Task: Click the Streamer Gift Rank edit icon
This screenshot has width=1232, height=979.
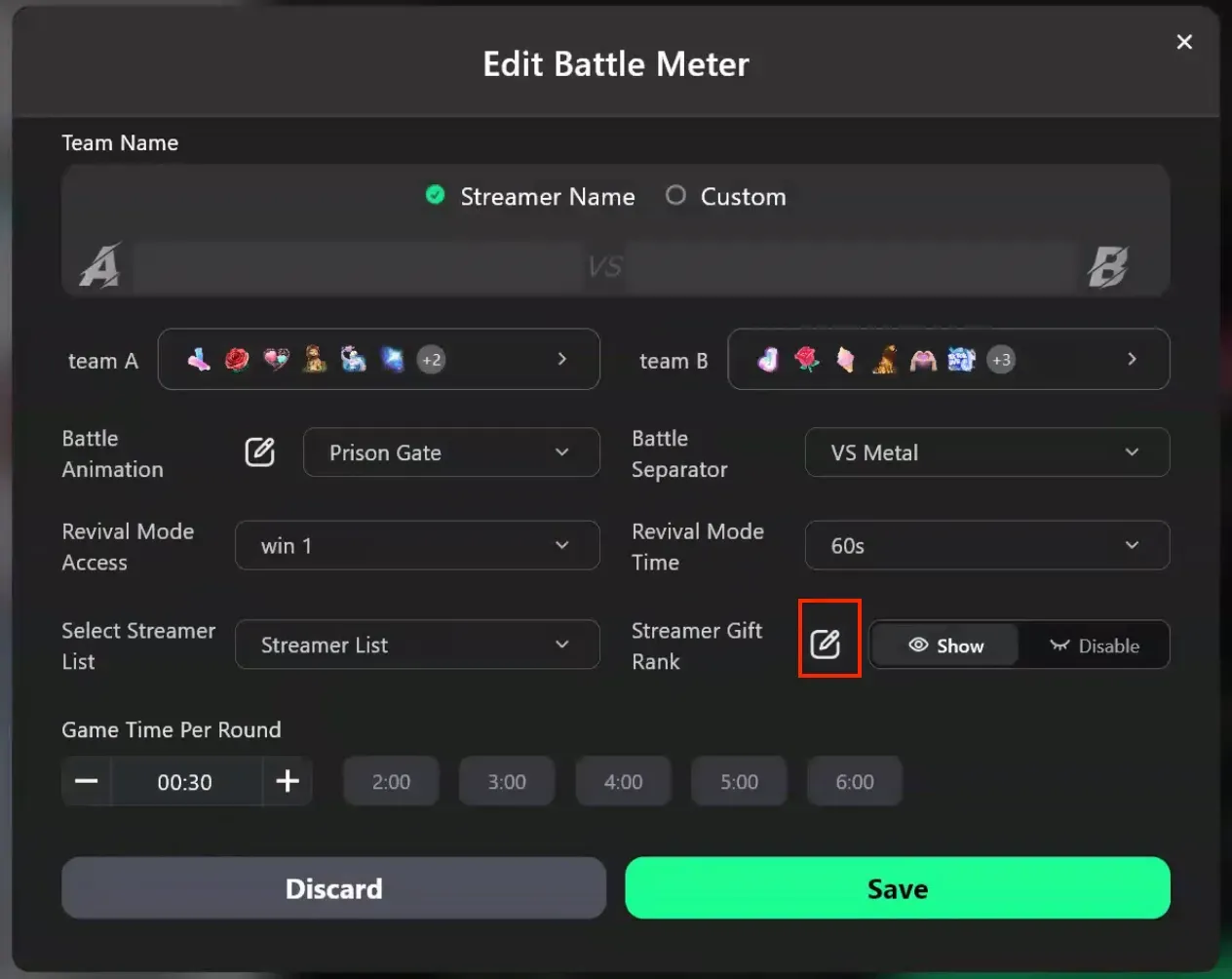Action: click(826, 644)
